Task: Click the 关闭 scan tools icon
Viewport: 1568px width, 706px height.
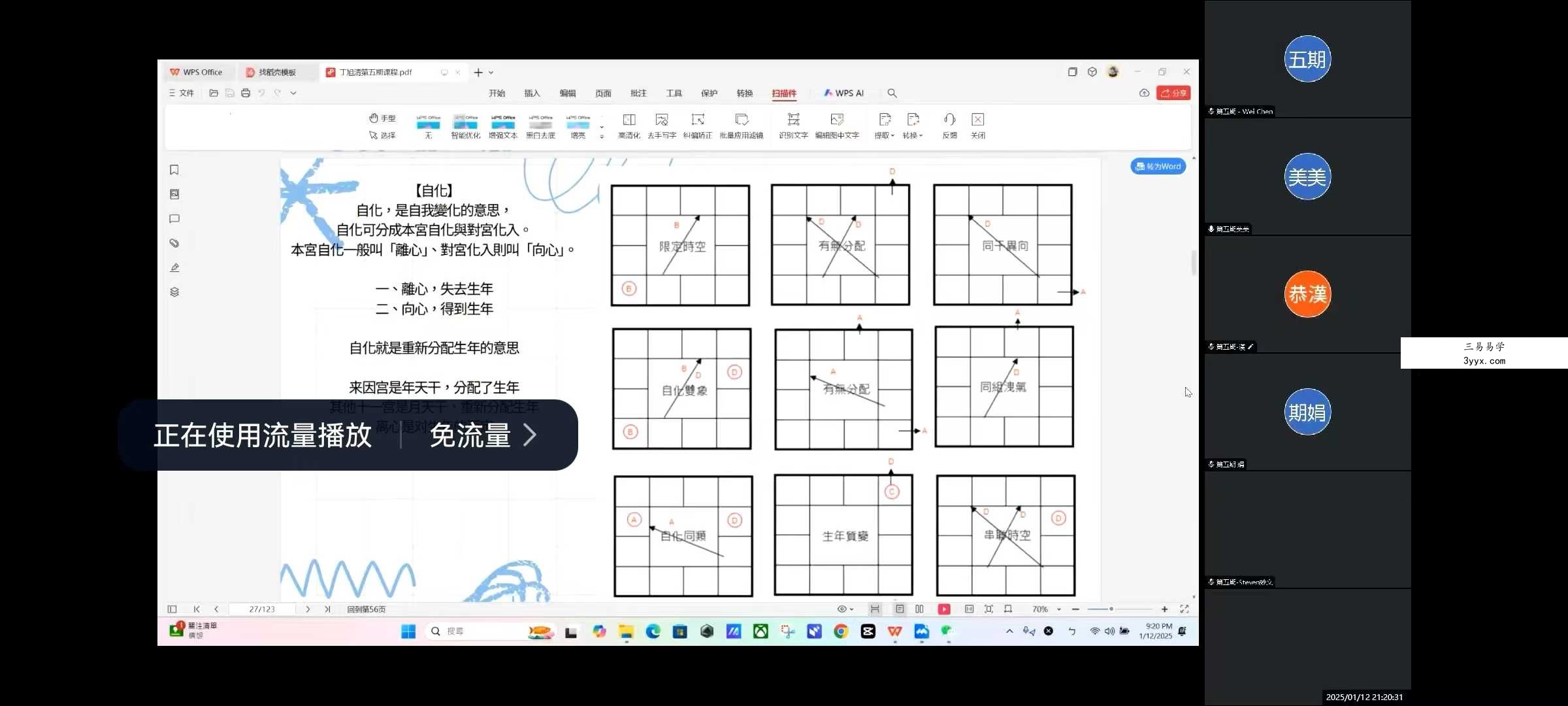Action: click(x=978, y=126)
